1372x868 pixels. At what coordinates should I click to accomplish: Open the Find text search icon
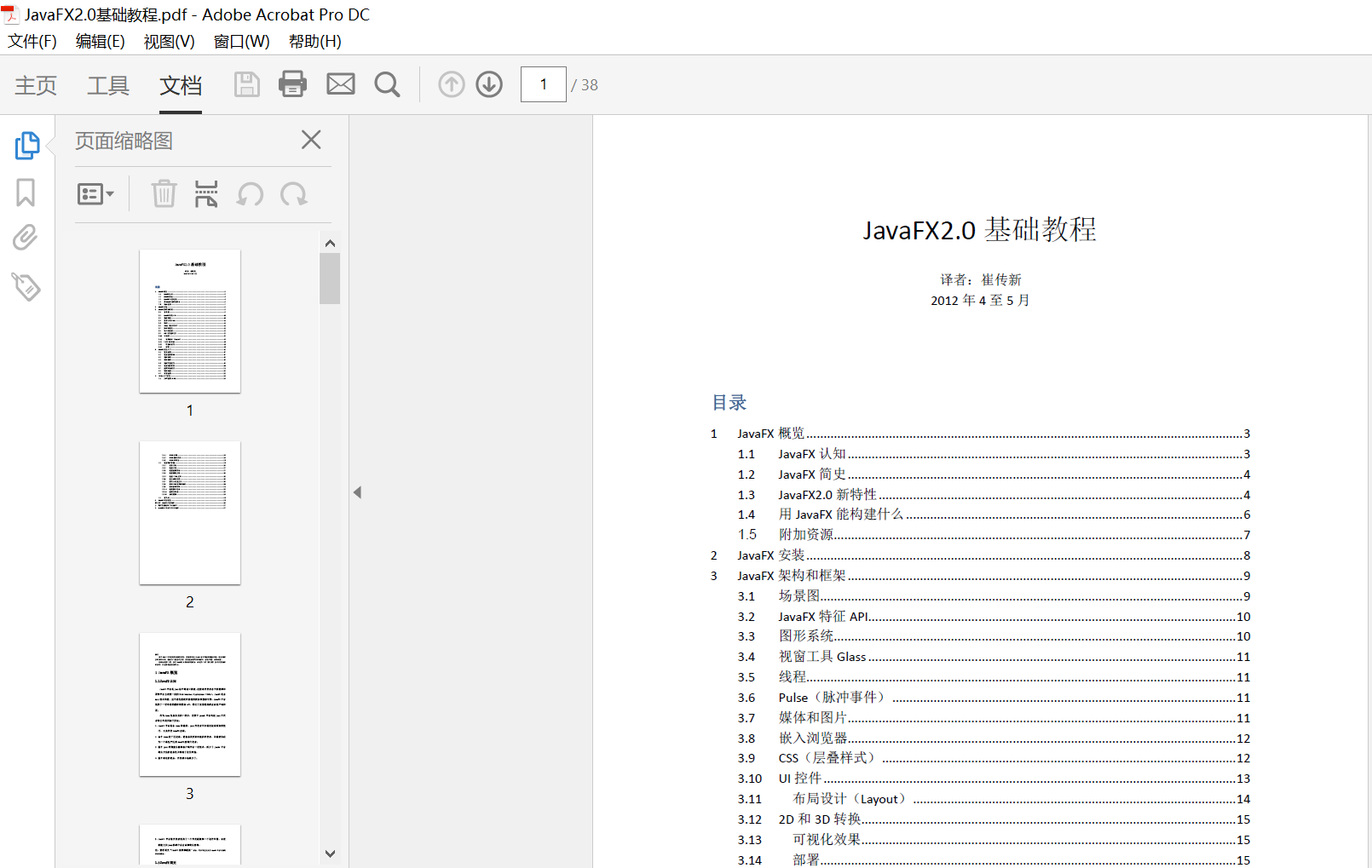tap(387, 84)
